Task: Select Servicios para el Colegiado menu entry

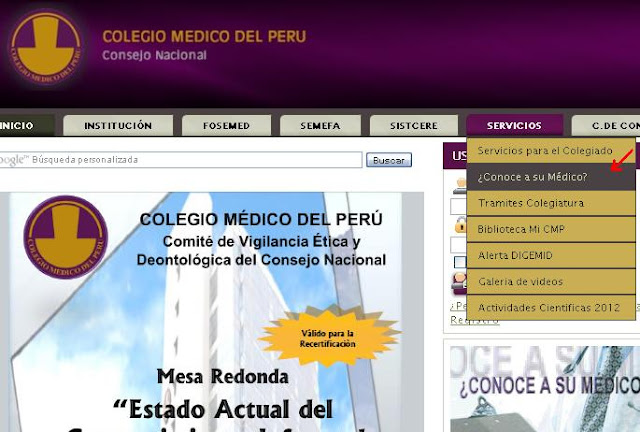Action: [551, 151]
